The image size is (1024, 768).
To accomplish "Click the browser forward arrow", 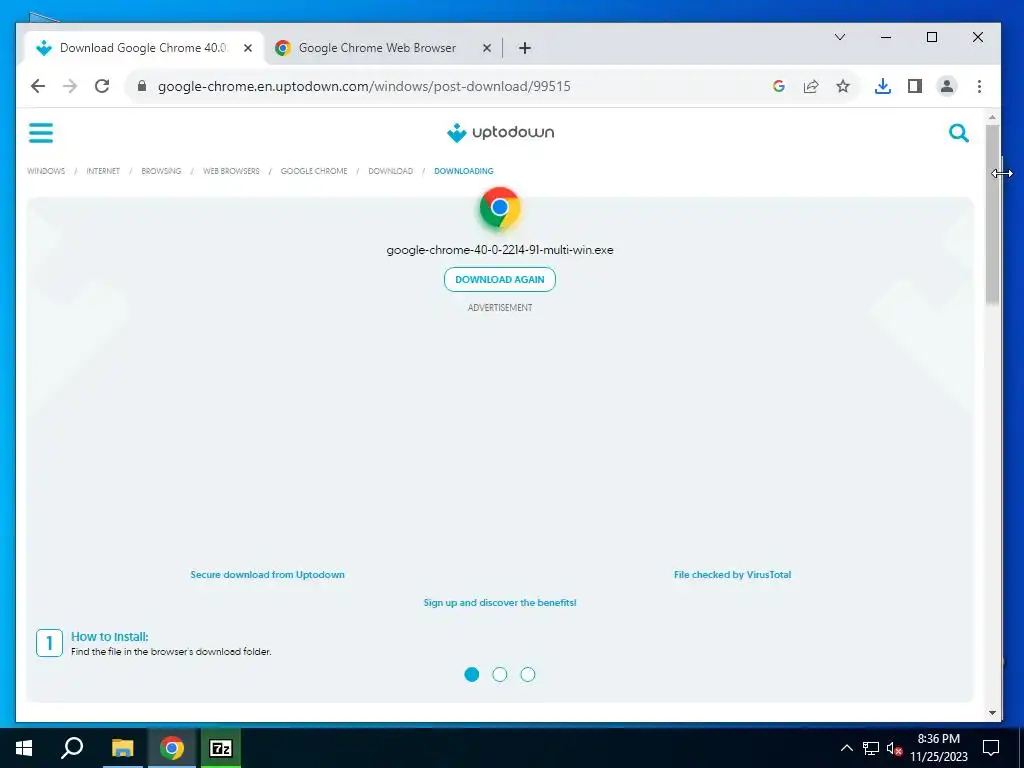I will click(x=70, y=86).
